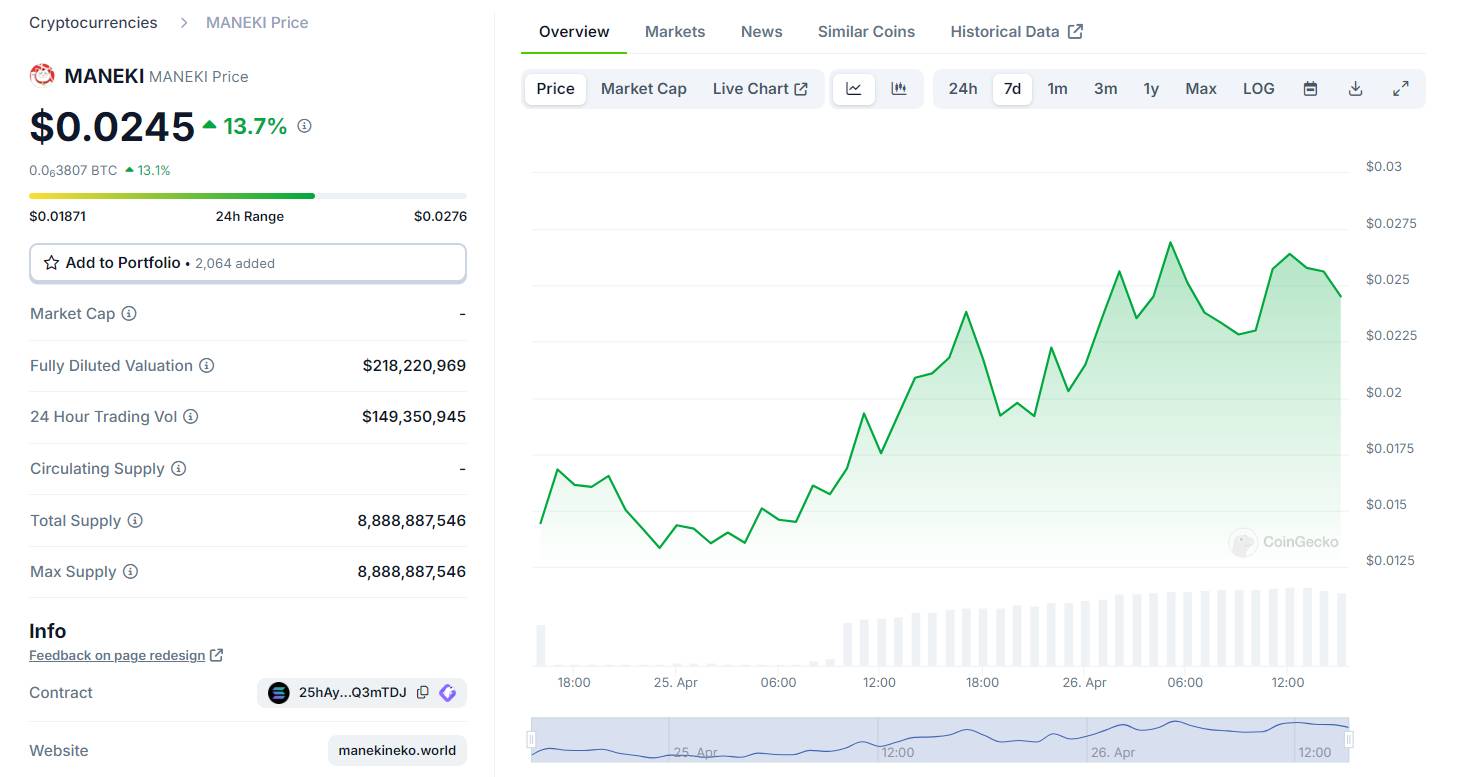Click the MANEKI coin logo

[x=42, y=75]
